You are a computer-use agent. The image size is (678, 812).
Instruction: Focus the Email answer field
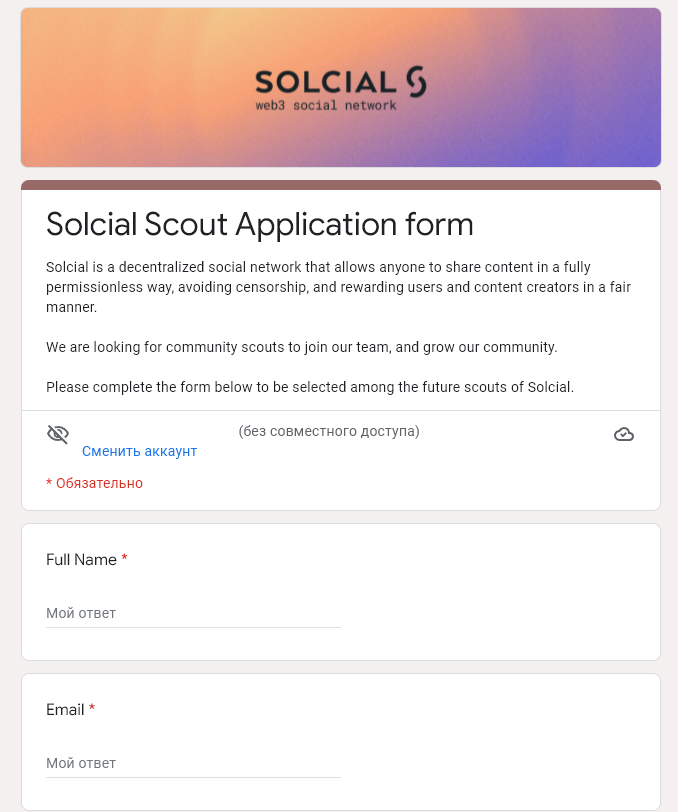pos(193,763)
